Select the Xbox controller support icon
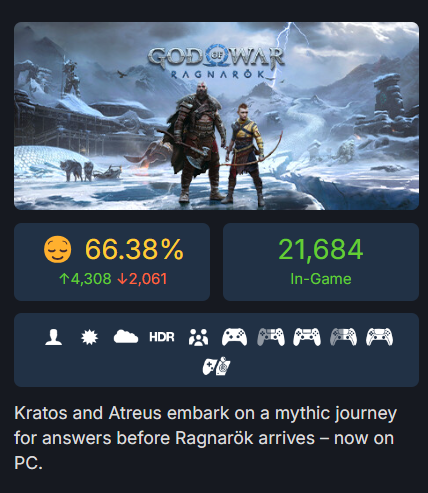Viewport: 428px width, 493px height. pos(234,337)
